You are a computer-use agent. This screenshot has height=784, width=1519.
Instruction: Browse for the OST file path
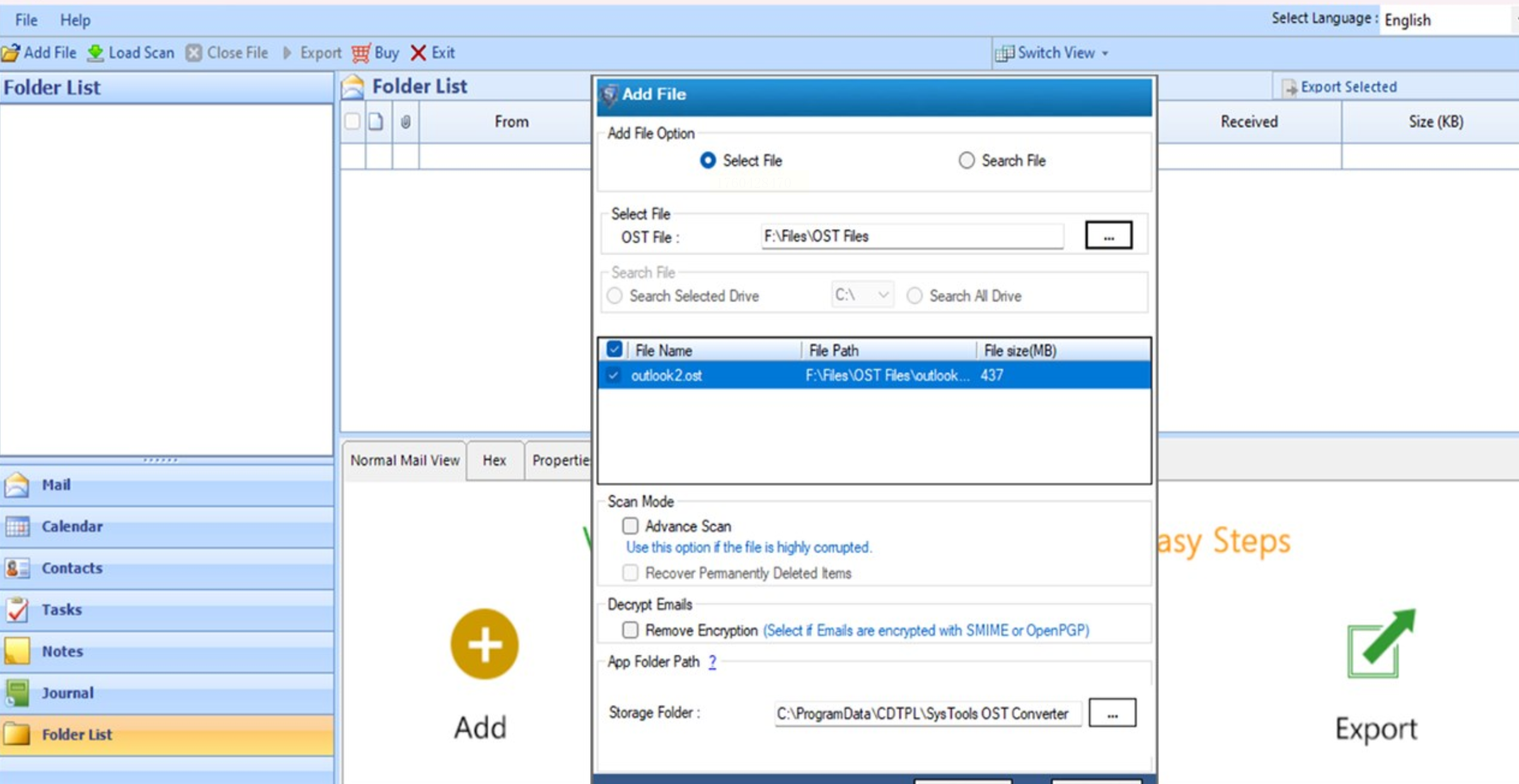coord(1108,236)
